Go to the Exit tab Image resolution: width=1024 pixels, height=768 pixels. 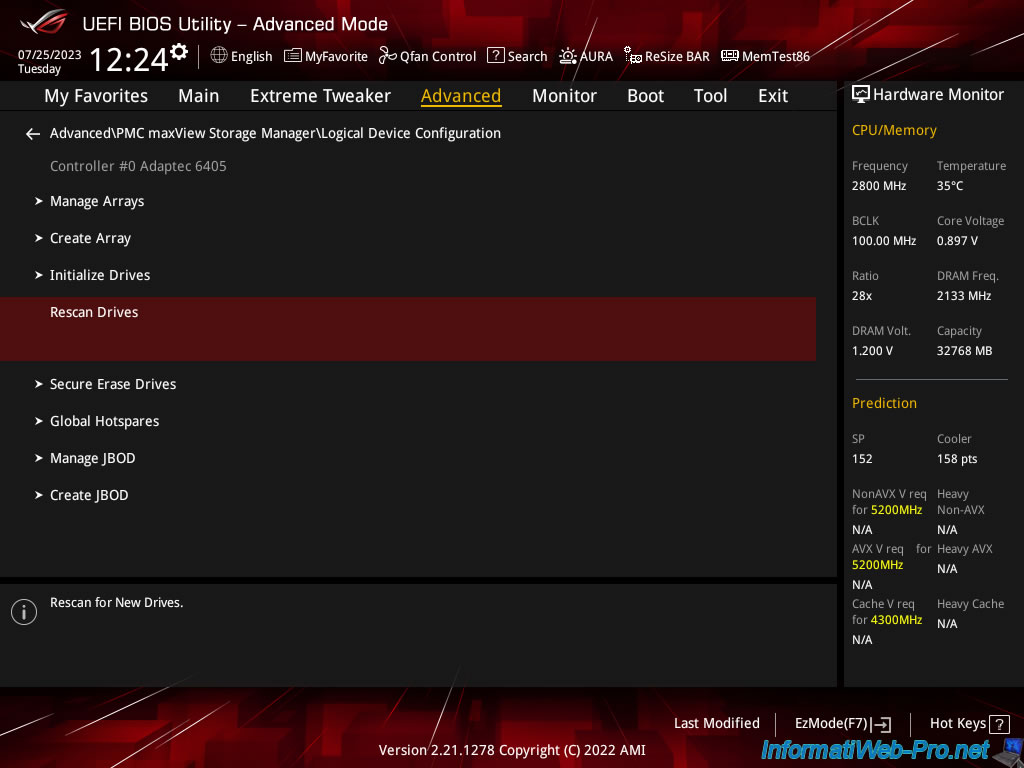[773, 96]
